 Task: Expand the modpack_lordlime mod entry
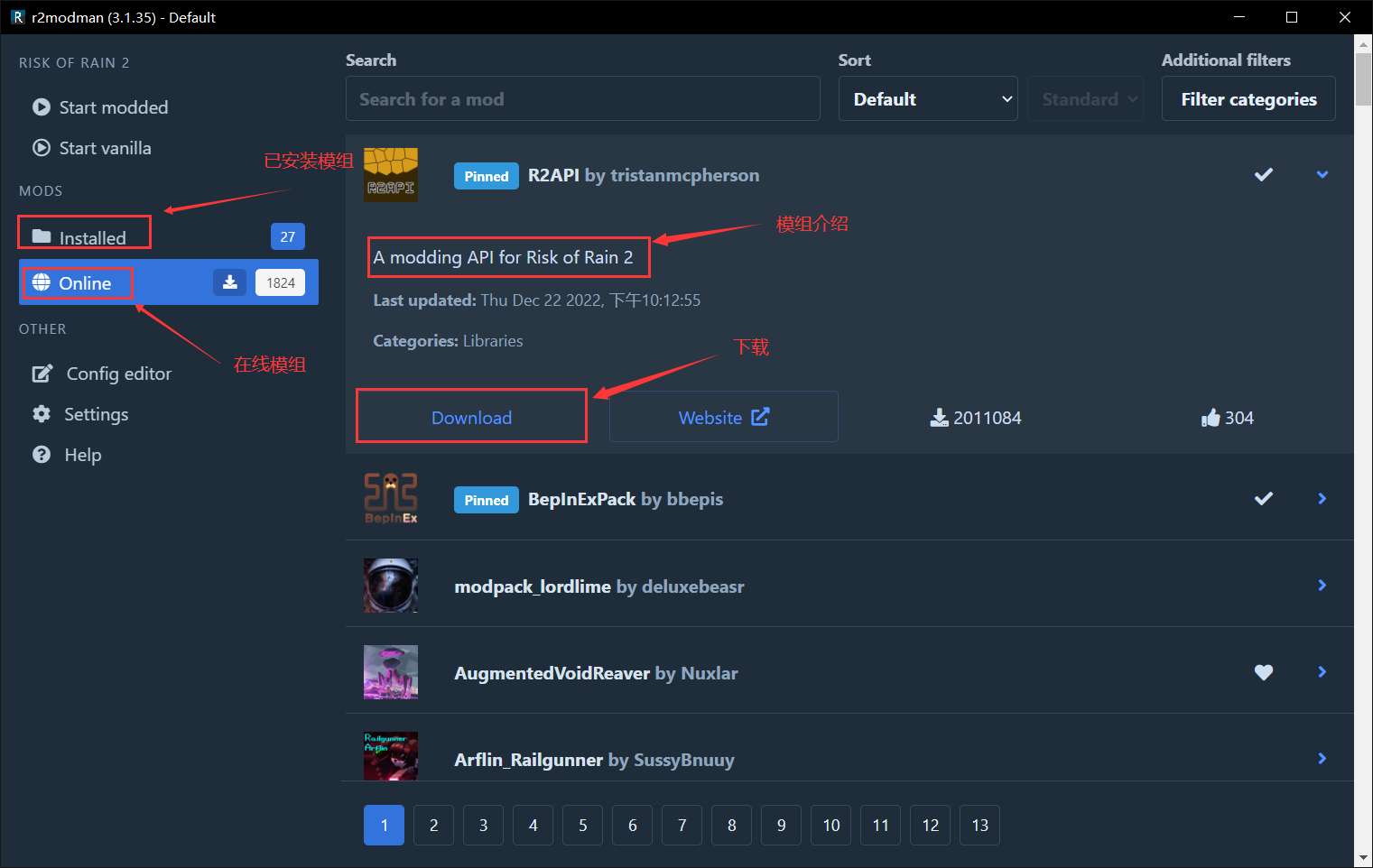[1322, 586]
